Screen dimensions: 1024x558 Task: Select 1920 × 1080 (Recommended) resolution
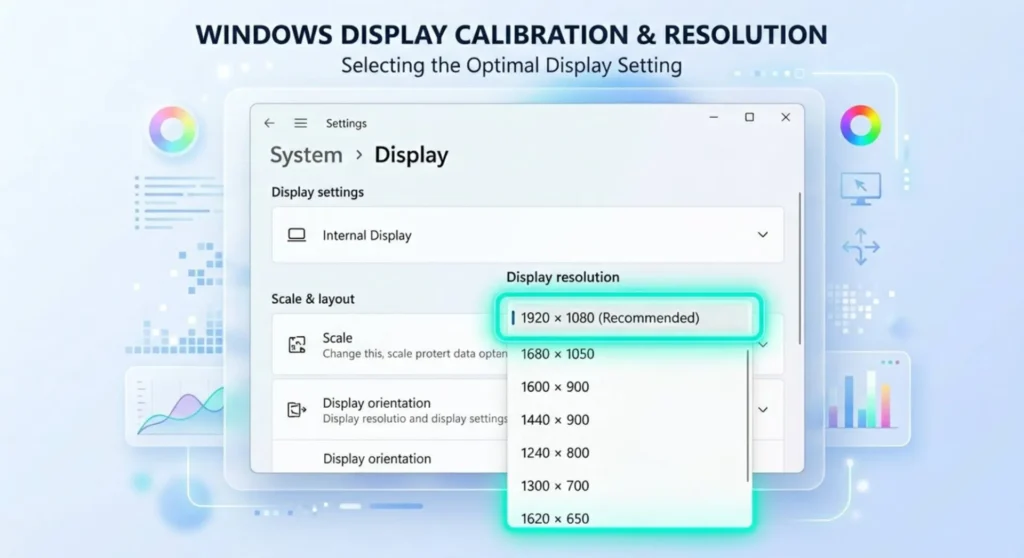pyautogui.click(x=628, y=318)
